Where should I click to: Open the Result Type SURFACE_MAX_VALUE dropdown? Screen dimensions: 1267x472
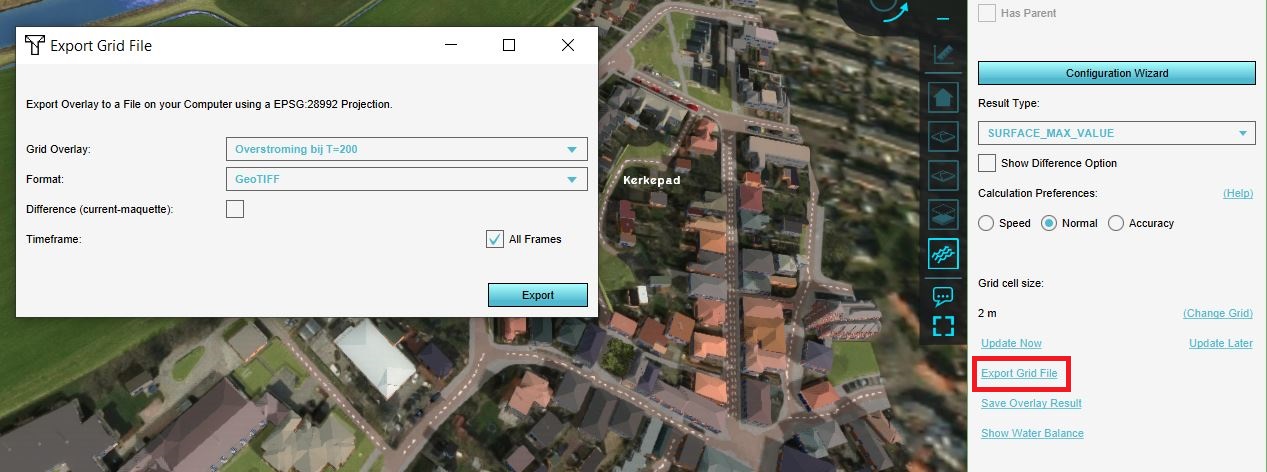point(1116,133)
